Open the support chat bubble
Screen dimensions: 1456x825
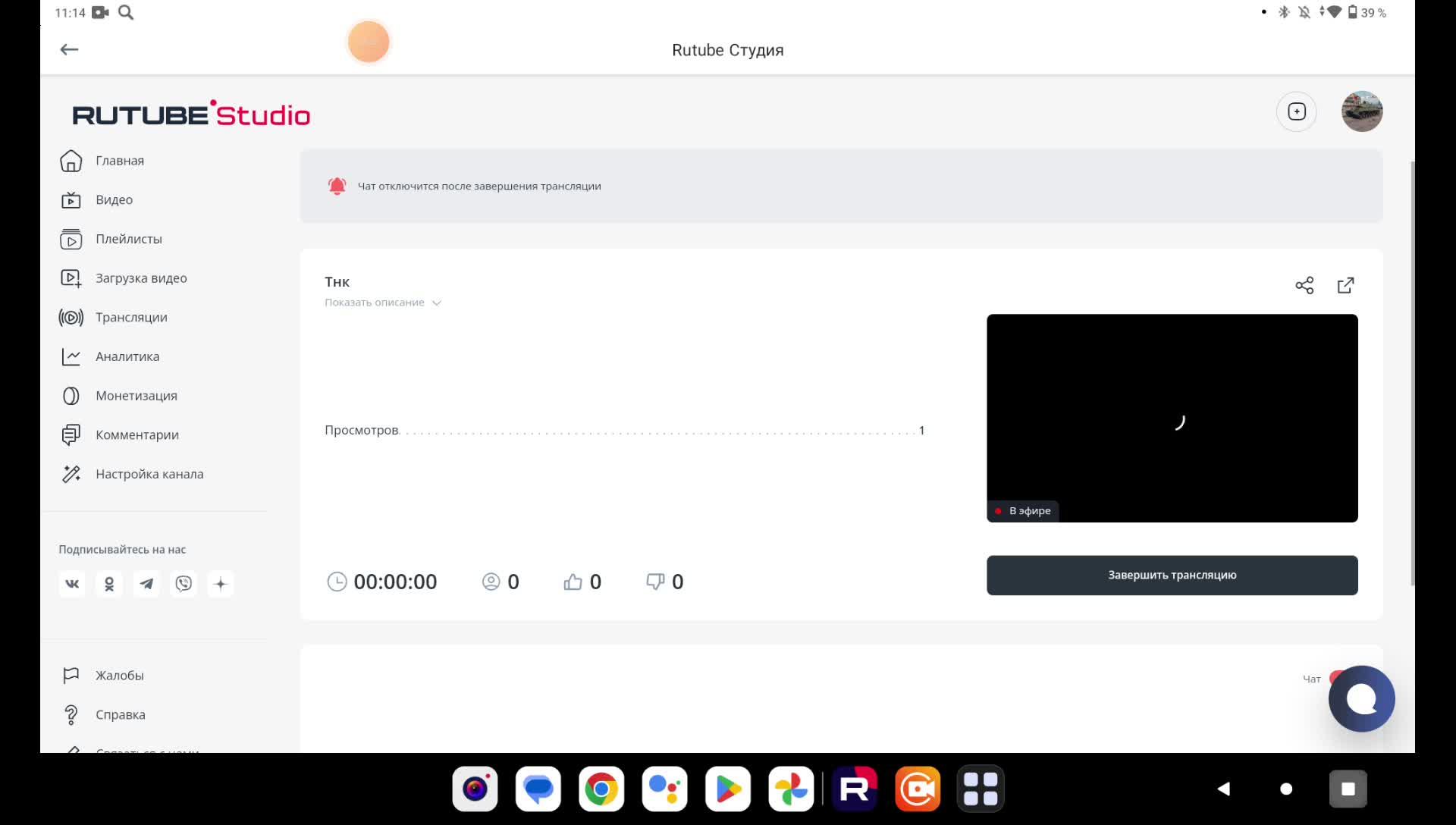click(x=1361, y=698)
